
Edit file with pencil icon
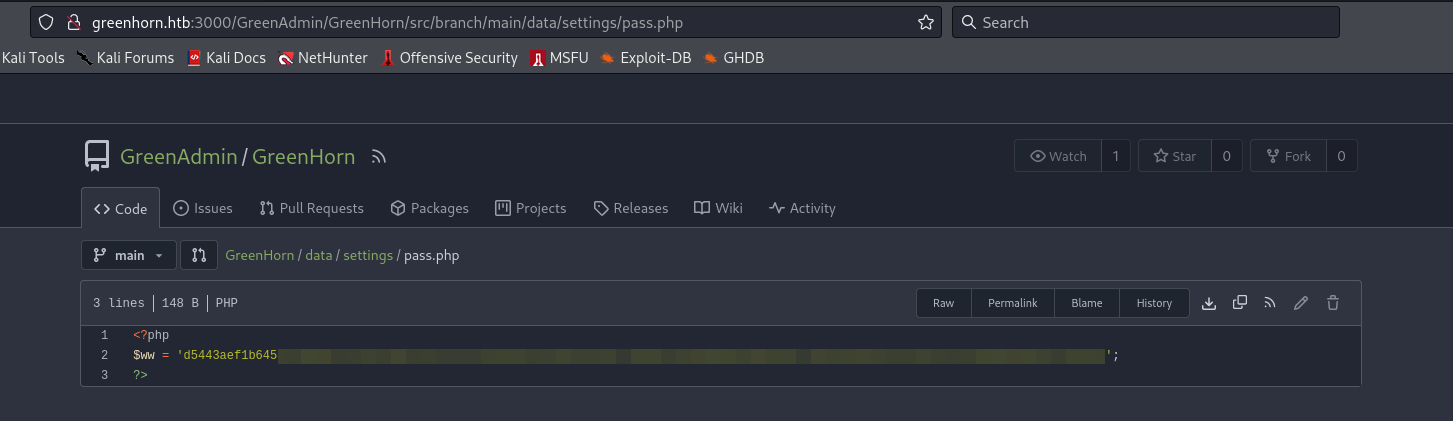point(1301,303)
